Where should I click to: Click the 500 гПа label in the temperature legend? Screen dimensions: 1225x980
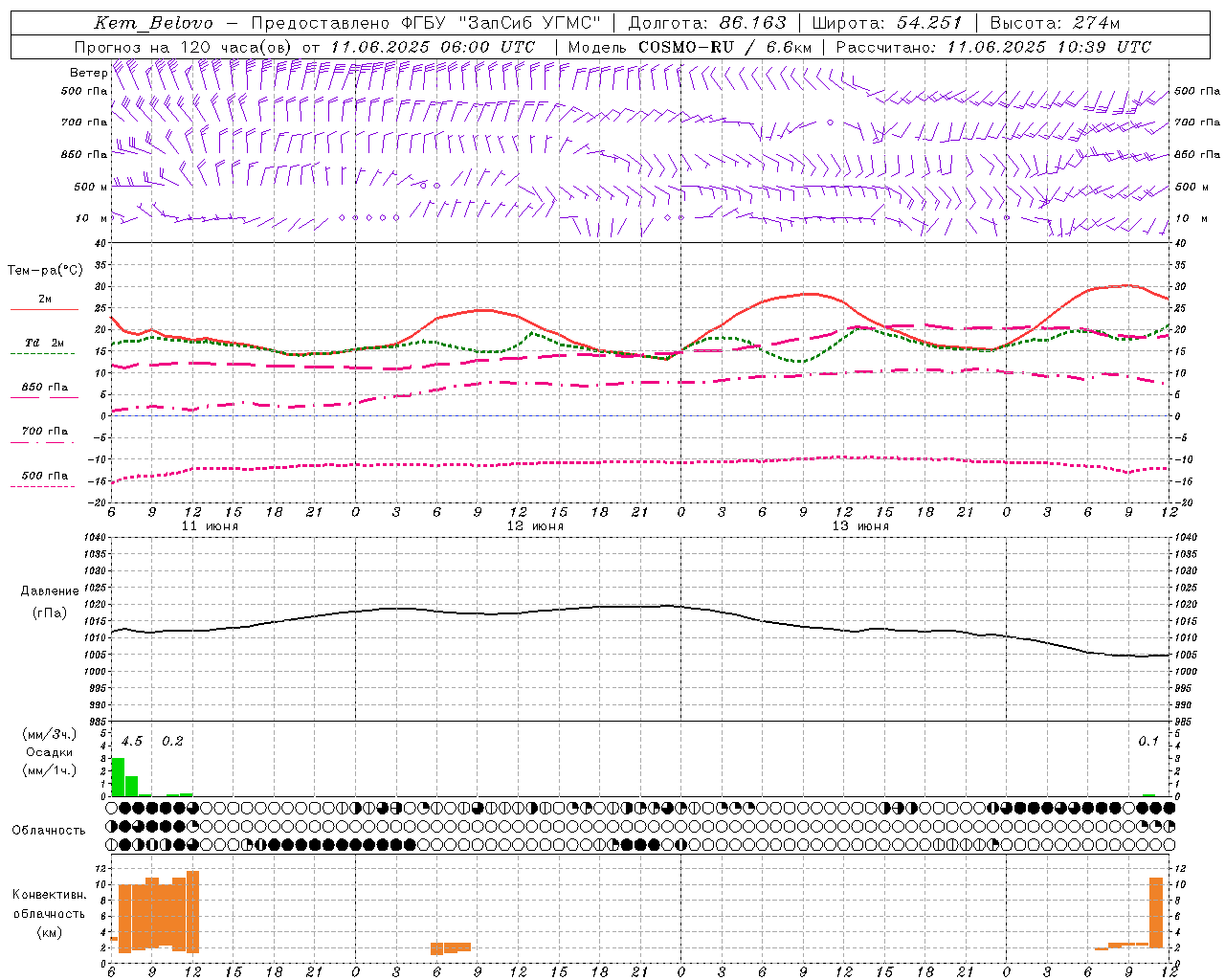(x=45, y=476)
